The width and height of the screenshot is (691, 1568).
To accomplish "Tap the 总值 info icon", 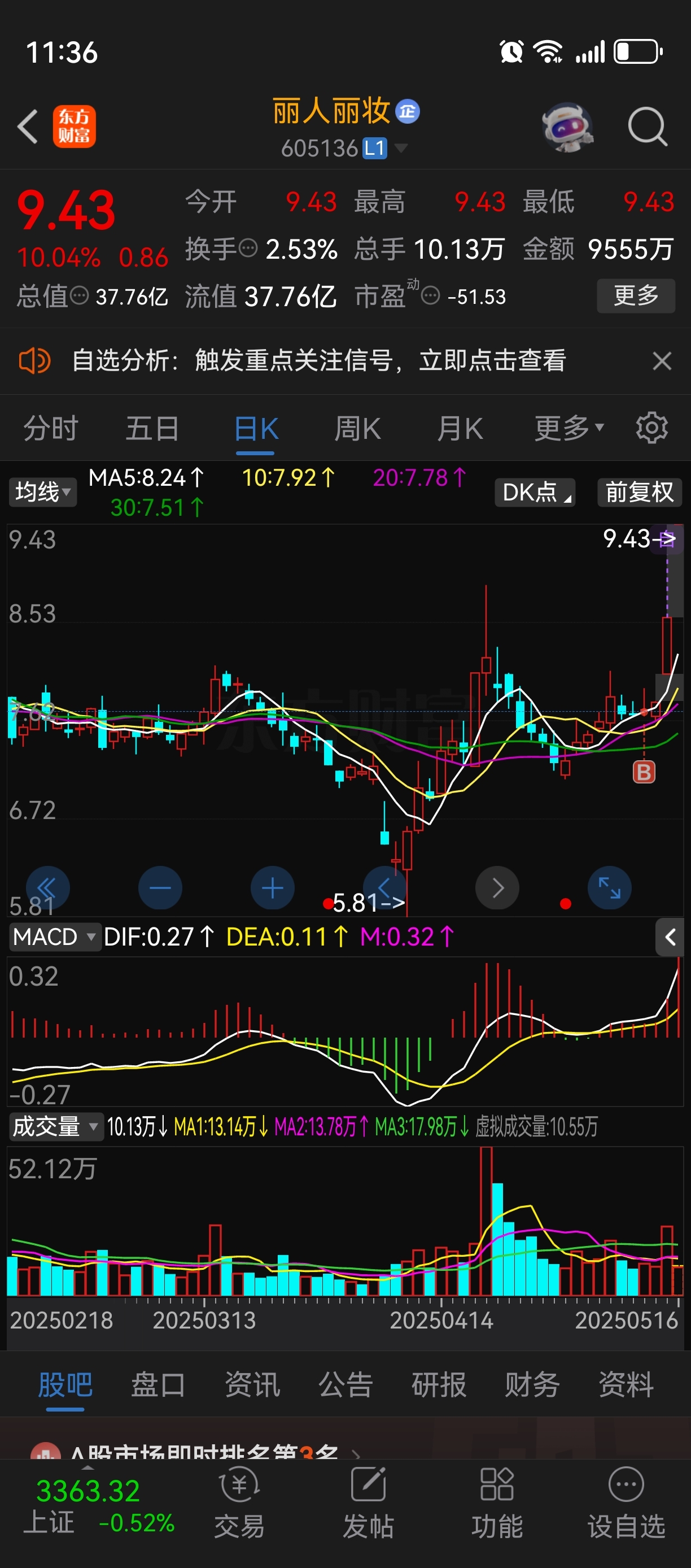I will point(79,297).
